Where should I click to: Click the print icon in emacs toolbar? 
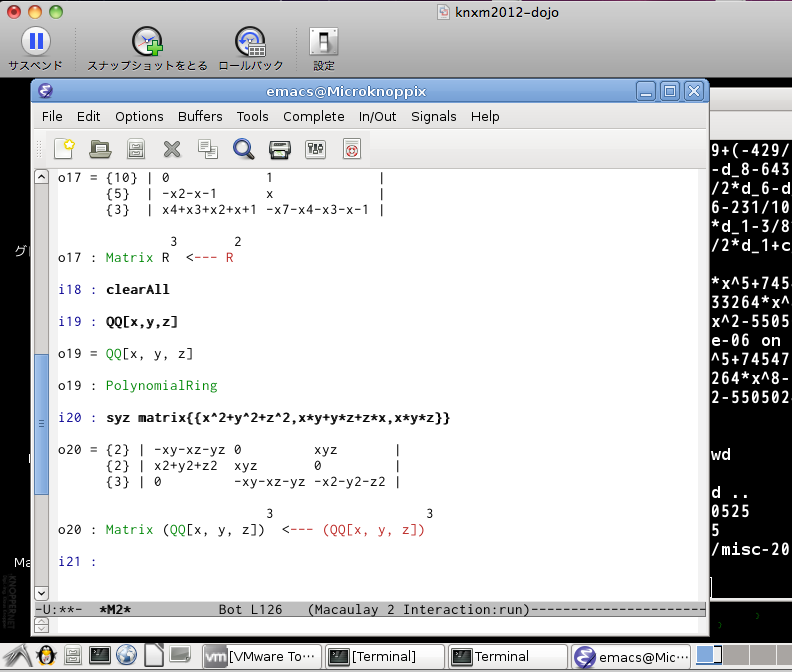[280, 150]
